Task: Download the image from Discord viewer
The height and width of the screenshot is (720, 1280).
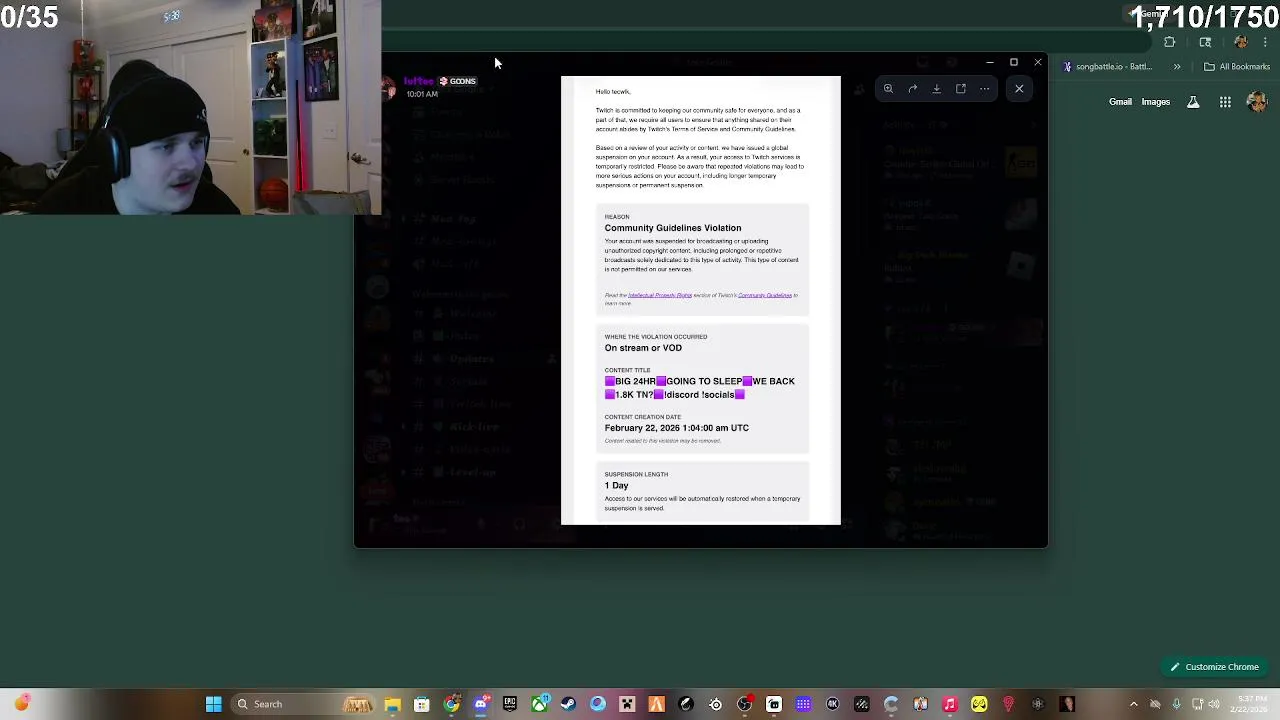Action: tap(936, 89)
